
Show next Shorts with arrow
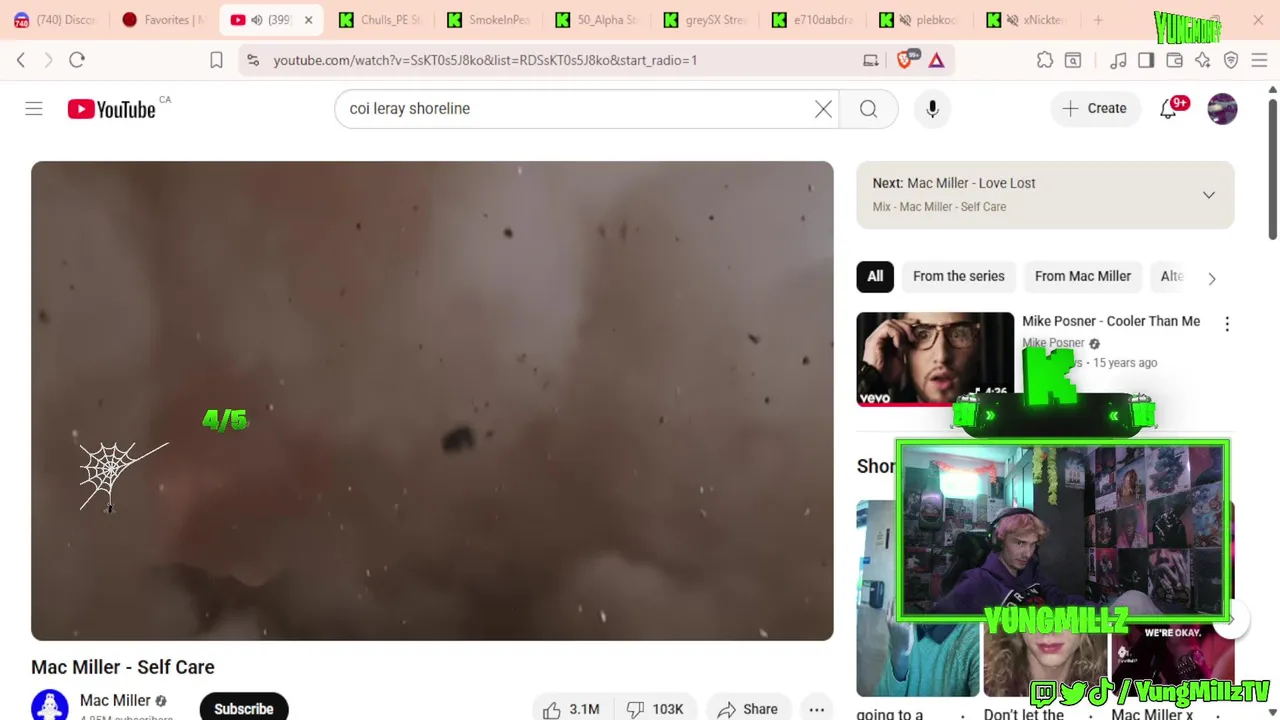click(1232, 620)
